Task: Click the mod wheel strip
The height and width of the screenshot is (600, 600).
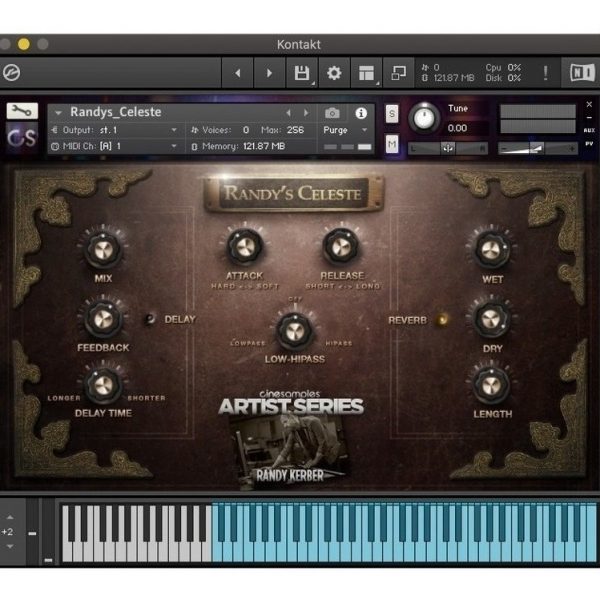Action: pos(48,532)
